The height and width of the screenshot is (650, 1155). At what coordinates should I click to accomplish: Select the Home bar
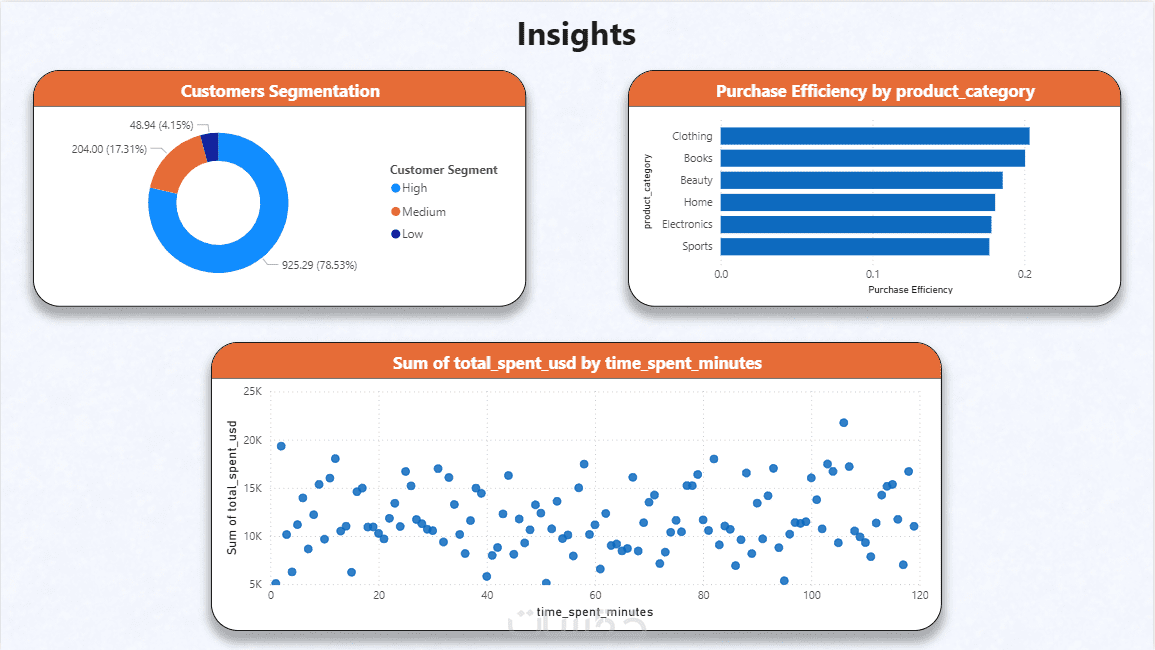(857, 202)
